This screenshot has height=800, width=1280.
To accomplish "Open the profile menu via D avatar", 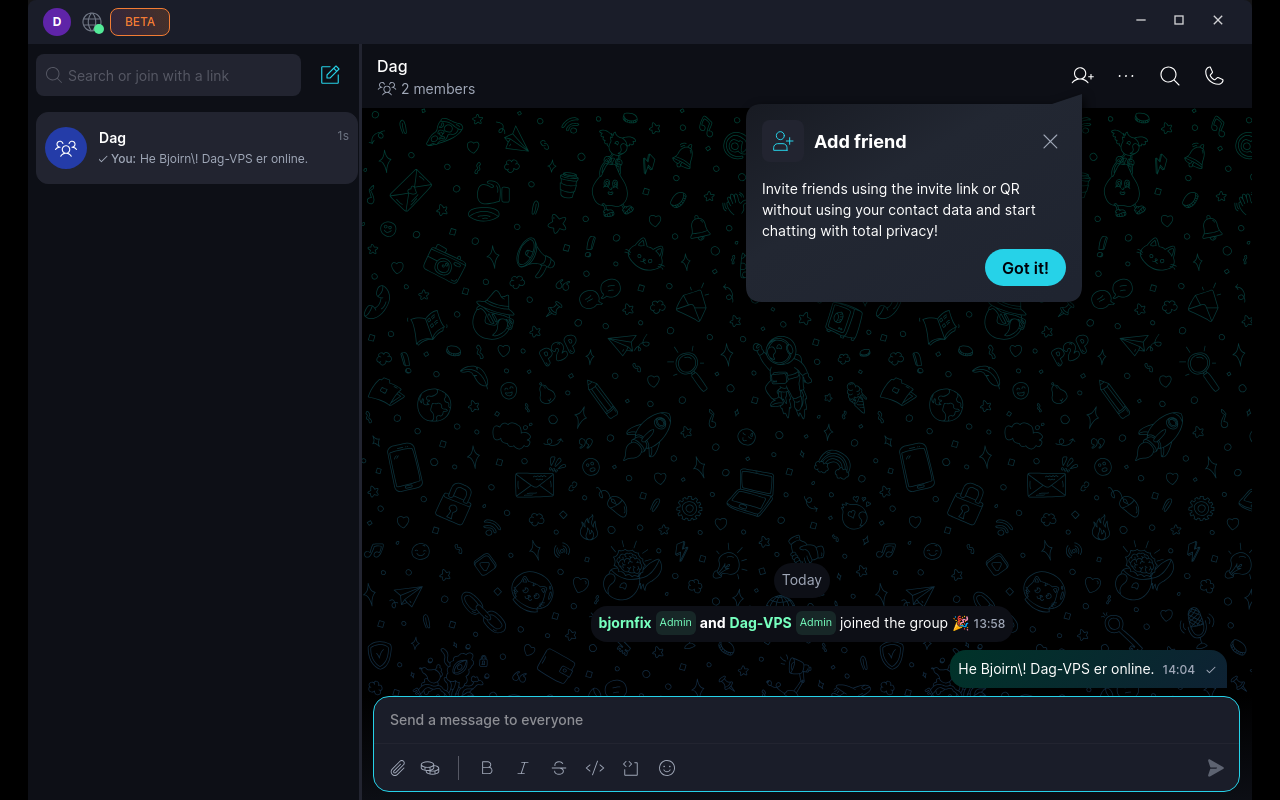I will tap(57, 22).
